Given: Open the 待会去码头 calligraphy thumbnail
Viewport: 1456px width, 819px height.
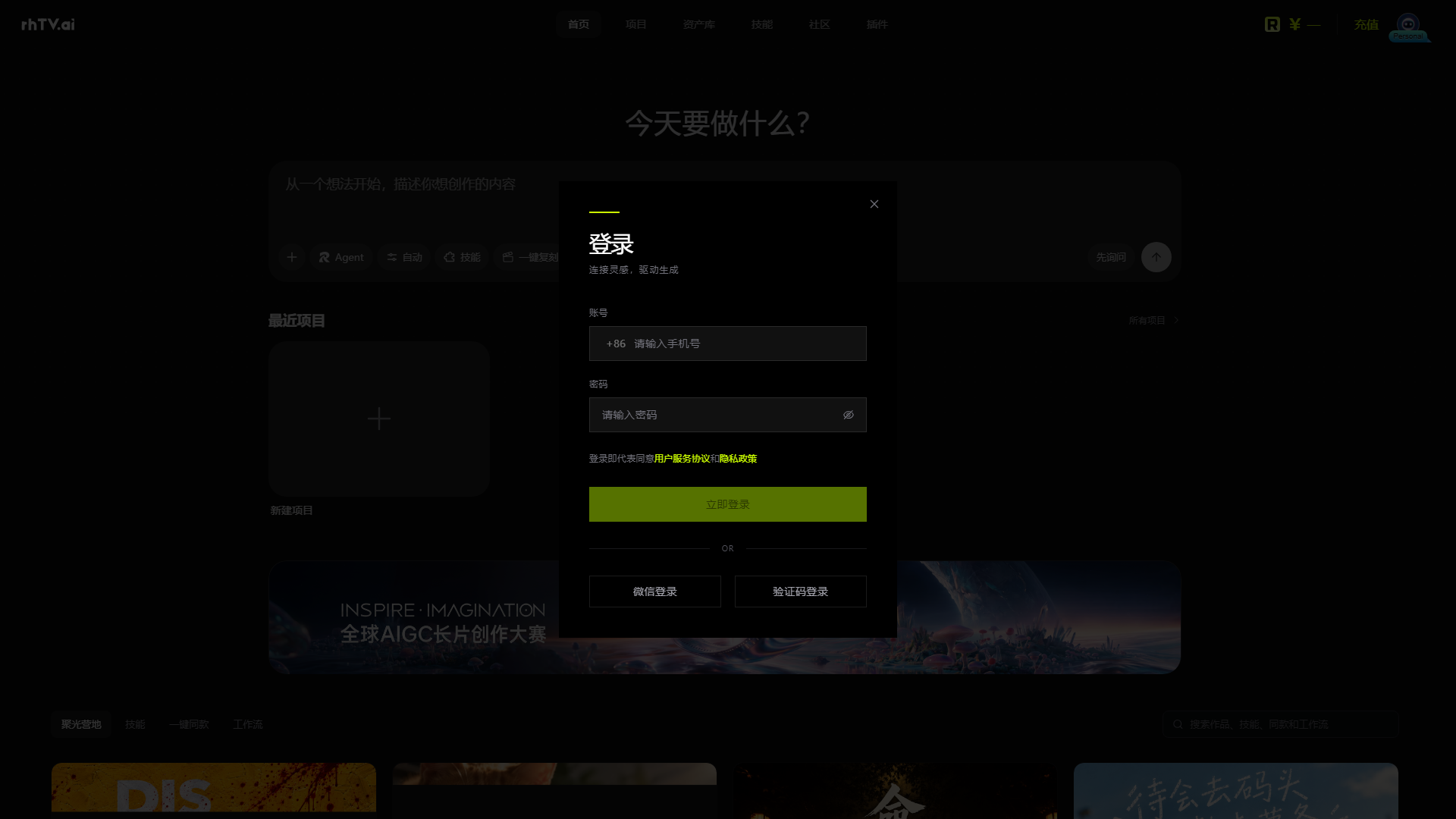Looking at the screenshot, I should tap(1236, 791).
